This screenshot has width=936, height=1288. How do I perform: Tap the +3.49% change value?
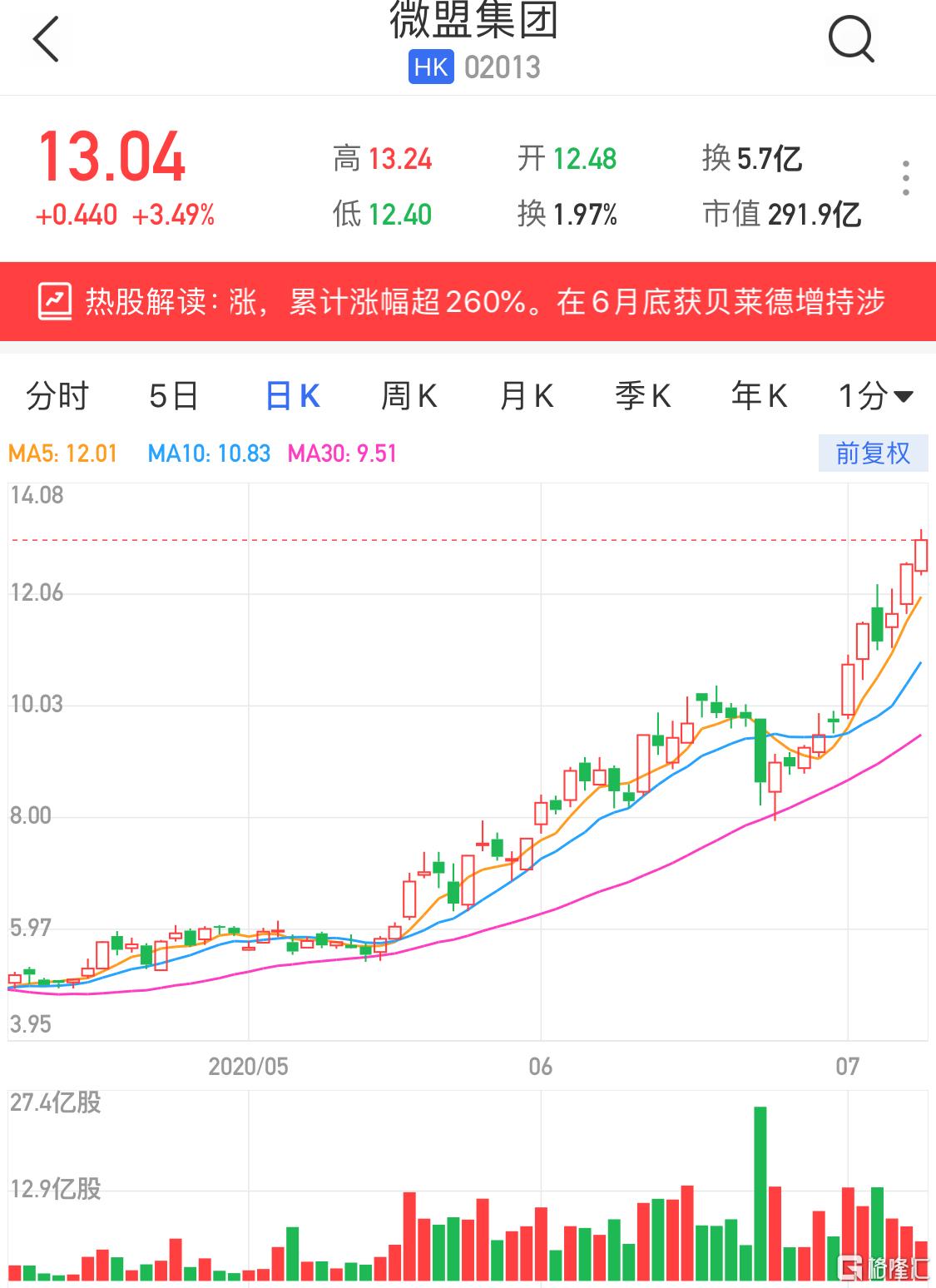coord(174,215)
